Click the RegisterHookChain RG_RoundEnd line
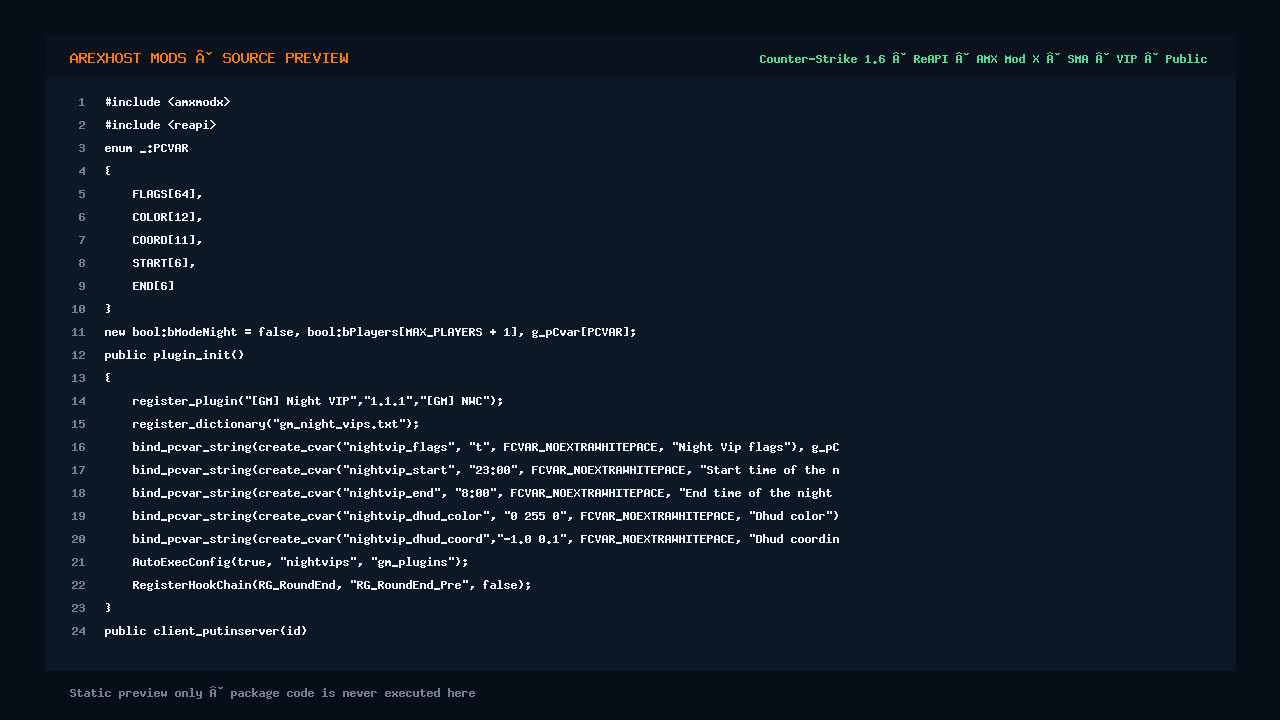Screen dimensions: 1280x720 pos(332,585)
